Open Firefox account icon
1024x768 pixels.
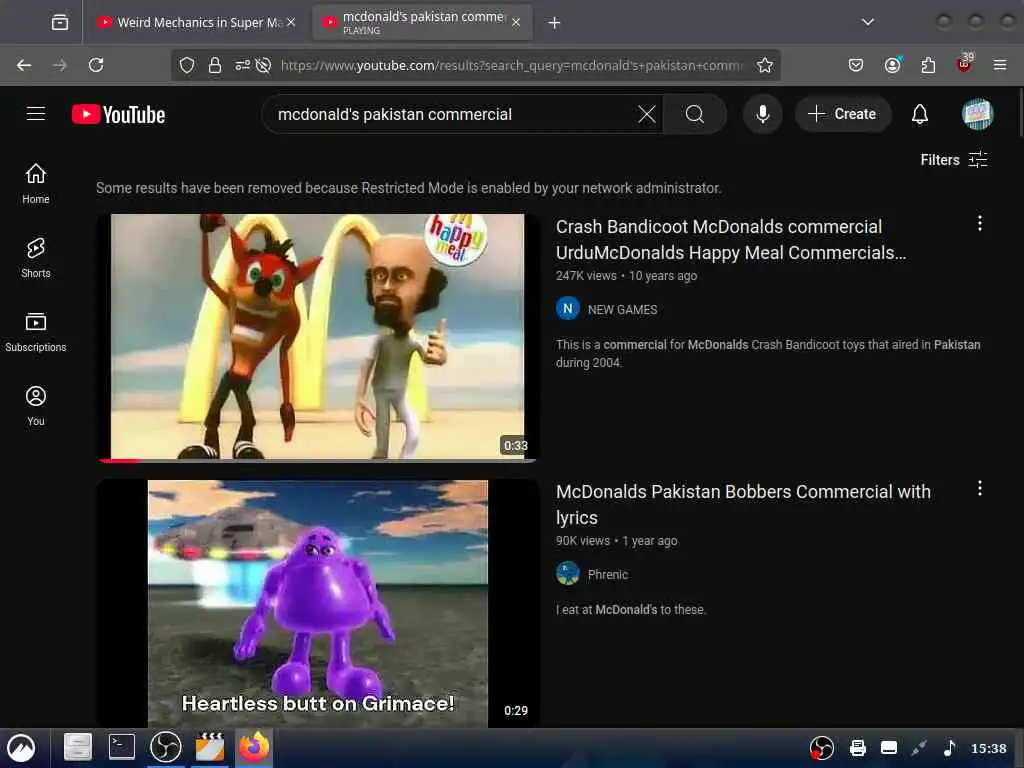coord(893,65)
